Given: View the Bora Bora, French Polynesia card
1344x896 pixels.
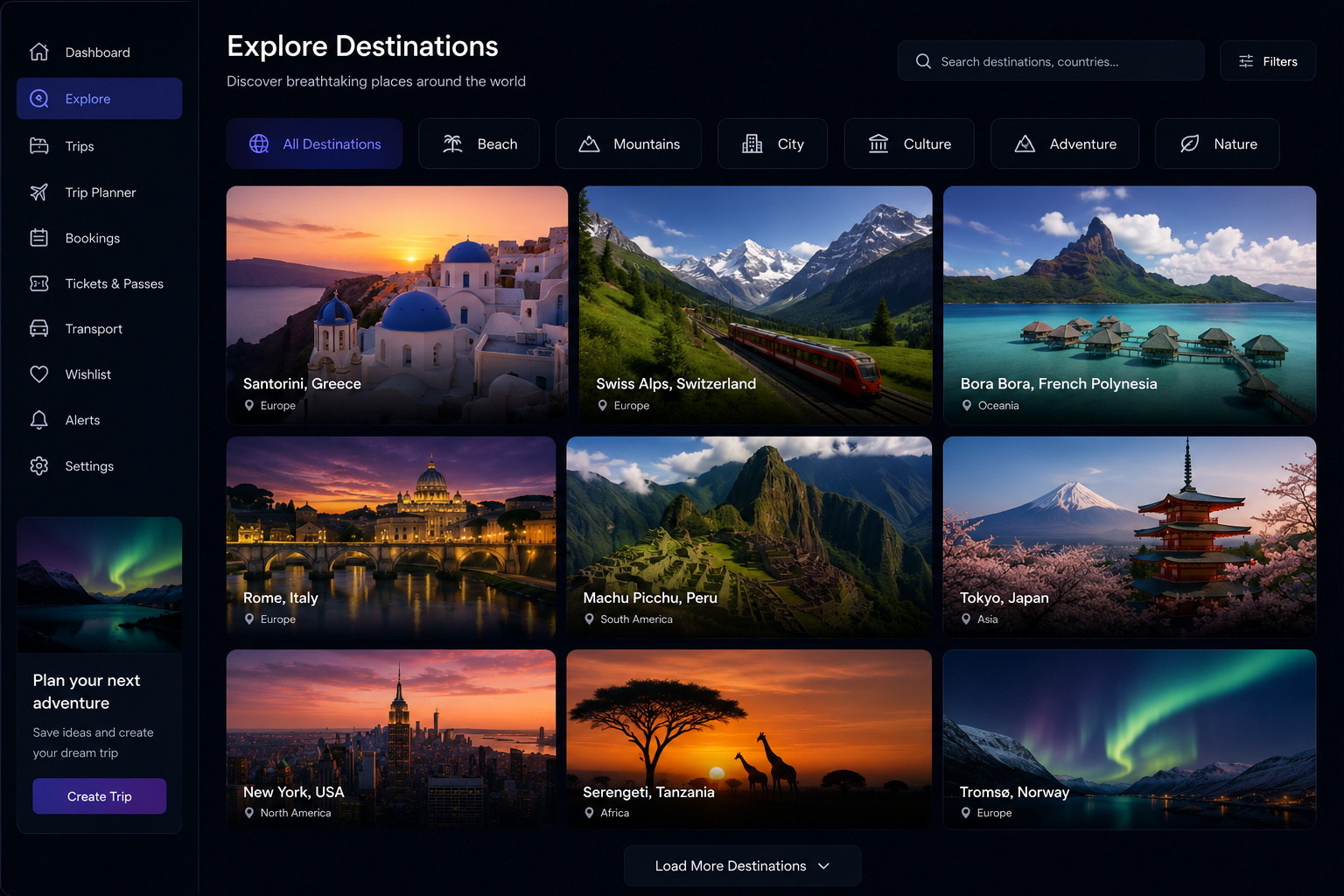Looking at the screenshot, I should click(1130, 305).
